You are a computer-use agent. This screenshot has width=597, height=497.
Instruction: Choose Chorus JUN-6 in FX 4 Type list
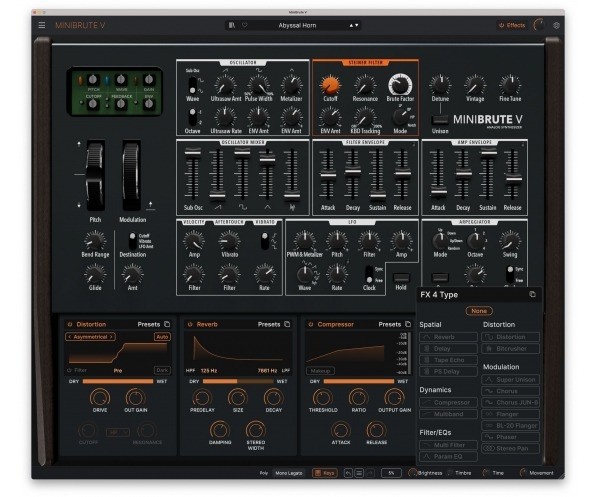click(511, 403)
